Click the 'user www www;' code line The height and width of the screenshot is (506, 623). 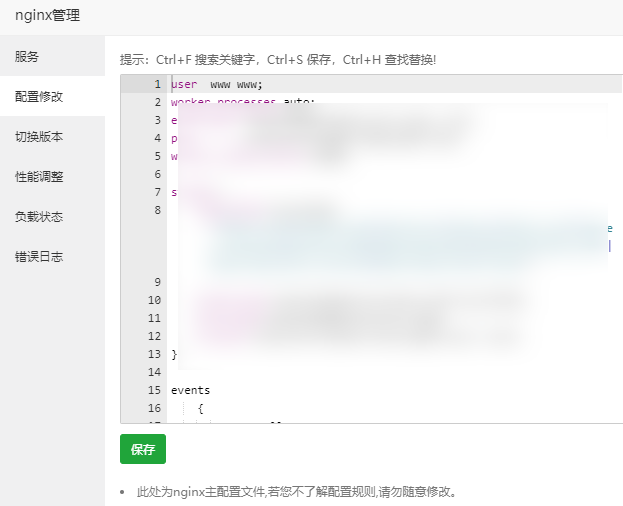[217, 84]
